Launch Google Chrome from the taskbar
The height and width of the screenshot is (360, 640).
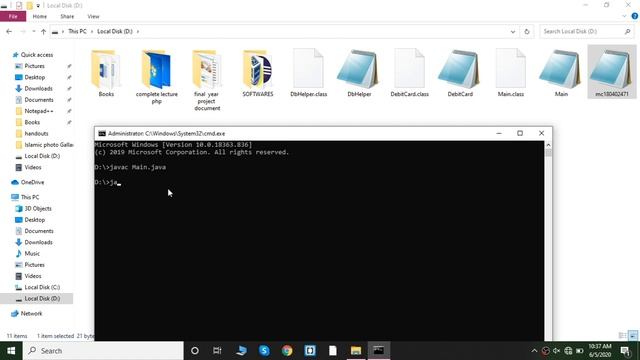pos(287,351)
